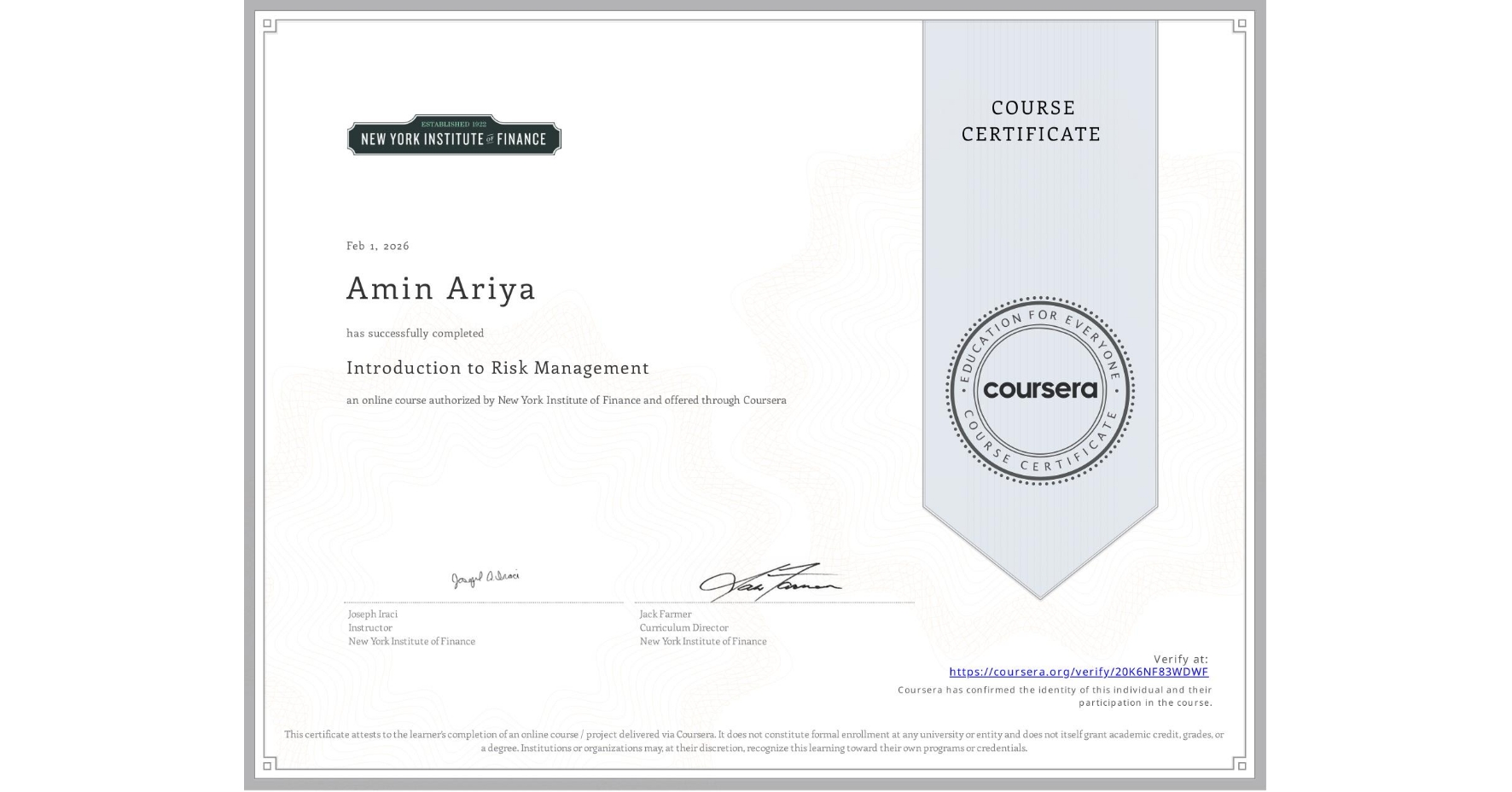
Task: Select the 'has successfully completed' text
Action: click(x=414, y=334)
